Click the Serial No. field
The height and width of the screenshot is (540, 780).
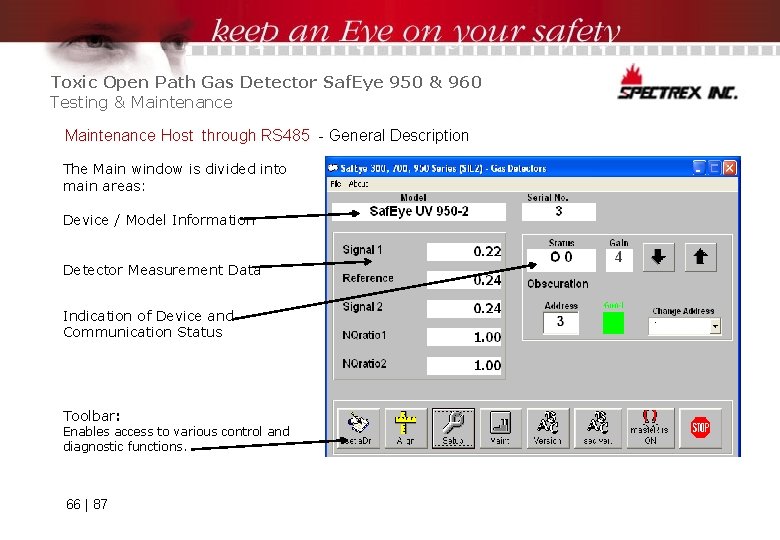click(x=559, y=212)
